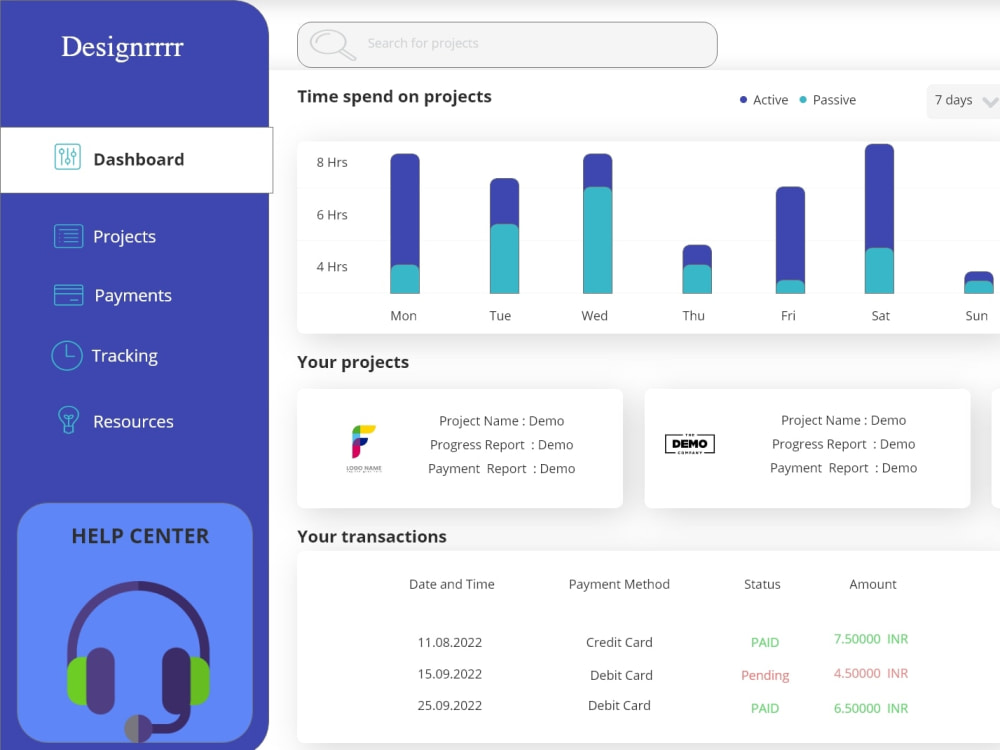The height and width of the screenshot is (750, 1000).
Task: Click the 6.50000 INR amount
Action: (871, 709)
